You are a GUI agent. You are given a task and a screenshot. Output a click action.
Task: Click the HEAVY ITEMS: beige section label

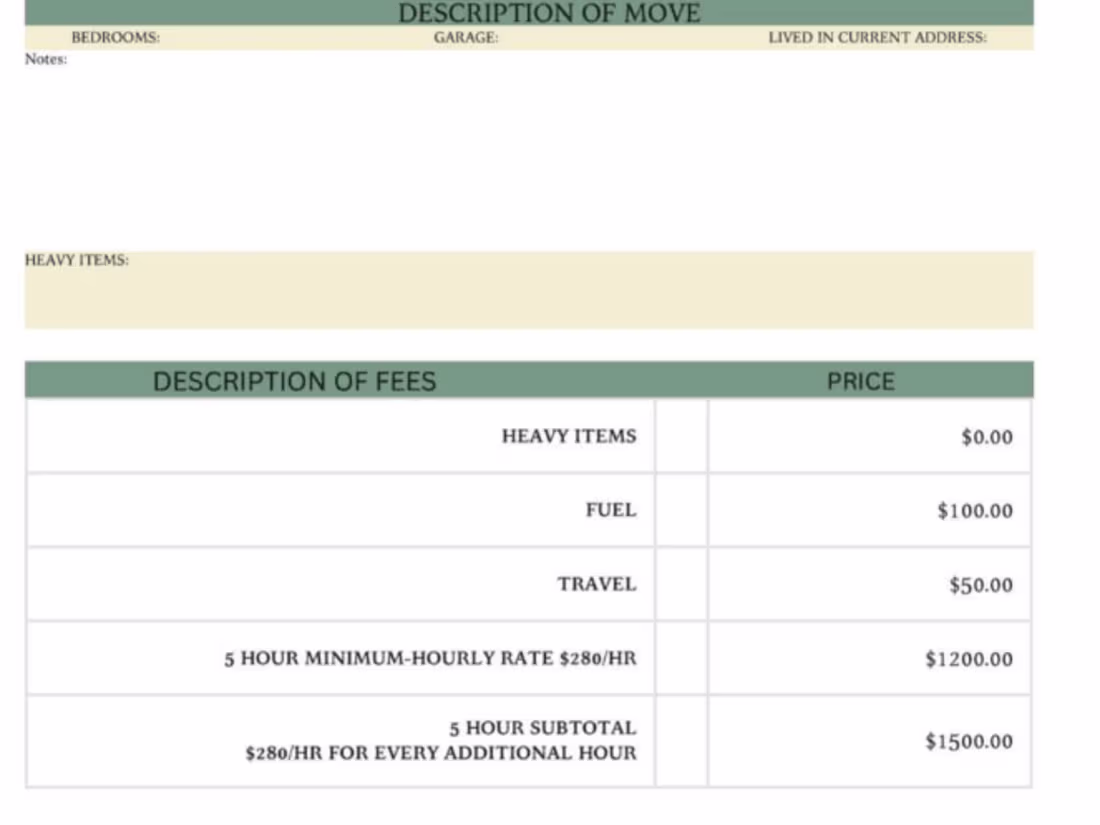click(77, 260)
